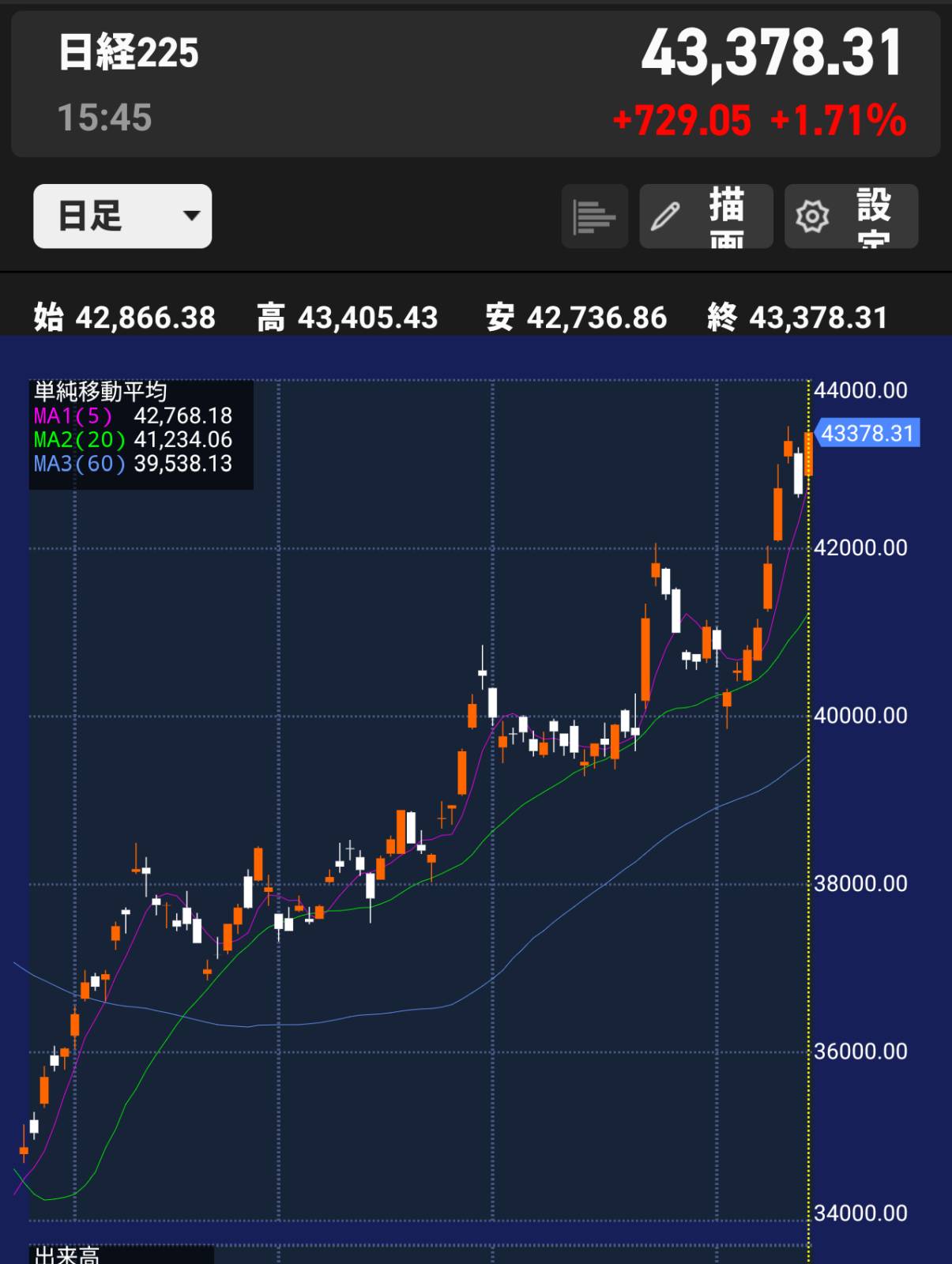Click the latest orange candlestick at chart's right edge

(x=808, y=453)
